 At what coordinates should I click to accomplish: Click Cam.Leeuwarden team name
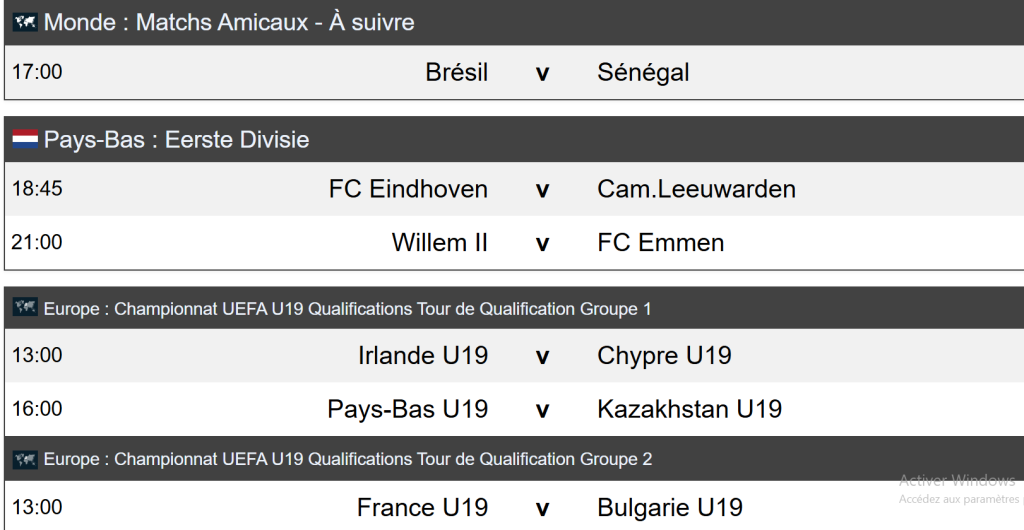pyautogui.click(x=696, y=189)
